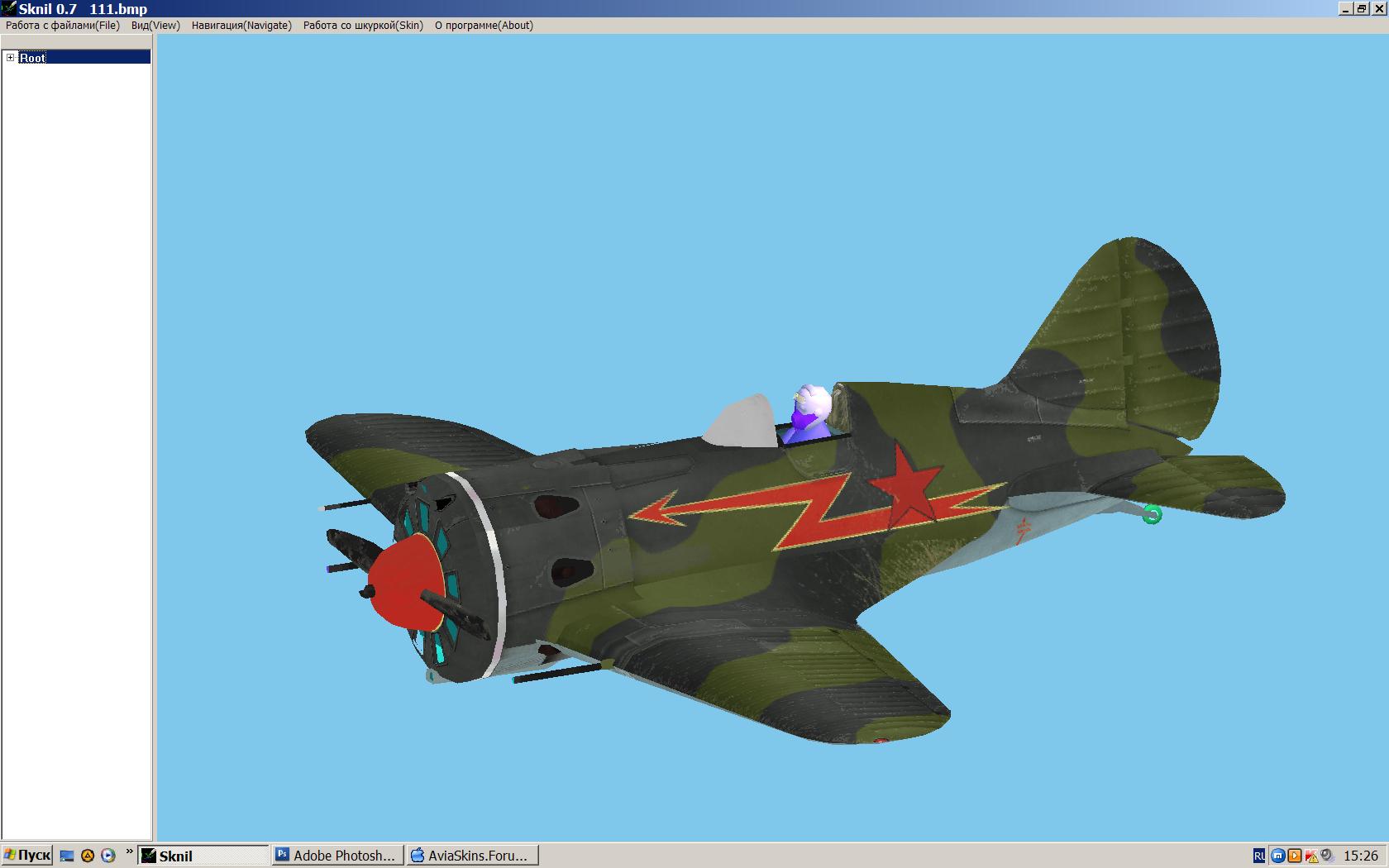Open the File (Работа с файлами) menu
Image resolution: width=1389 pixels, height=868 pixels.
[x=63, y=26]
